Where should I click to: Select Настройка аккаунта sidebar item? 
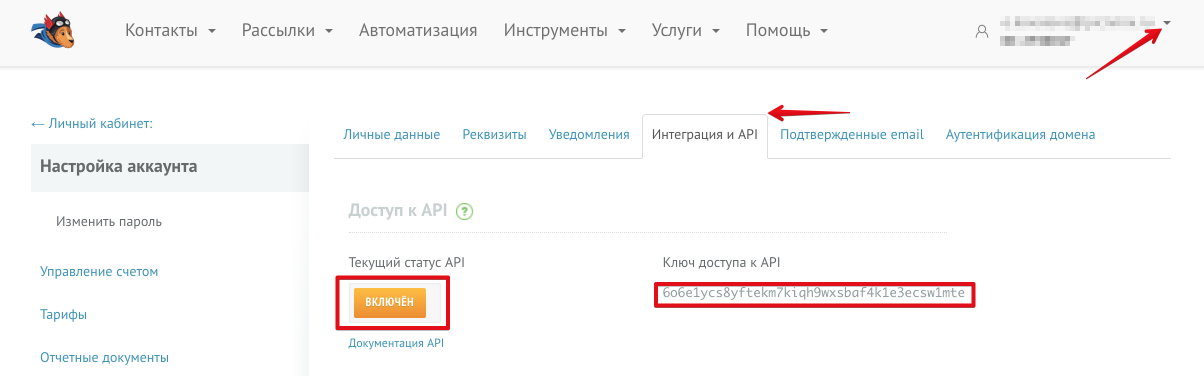pos(170,167)
